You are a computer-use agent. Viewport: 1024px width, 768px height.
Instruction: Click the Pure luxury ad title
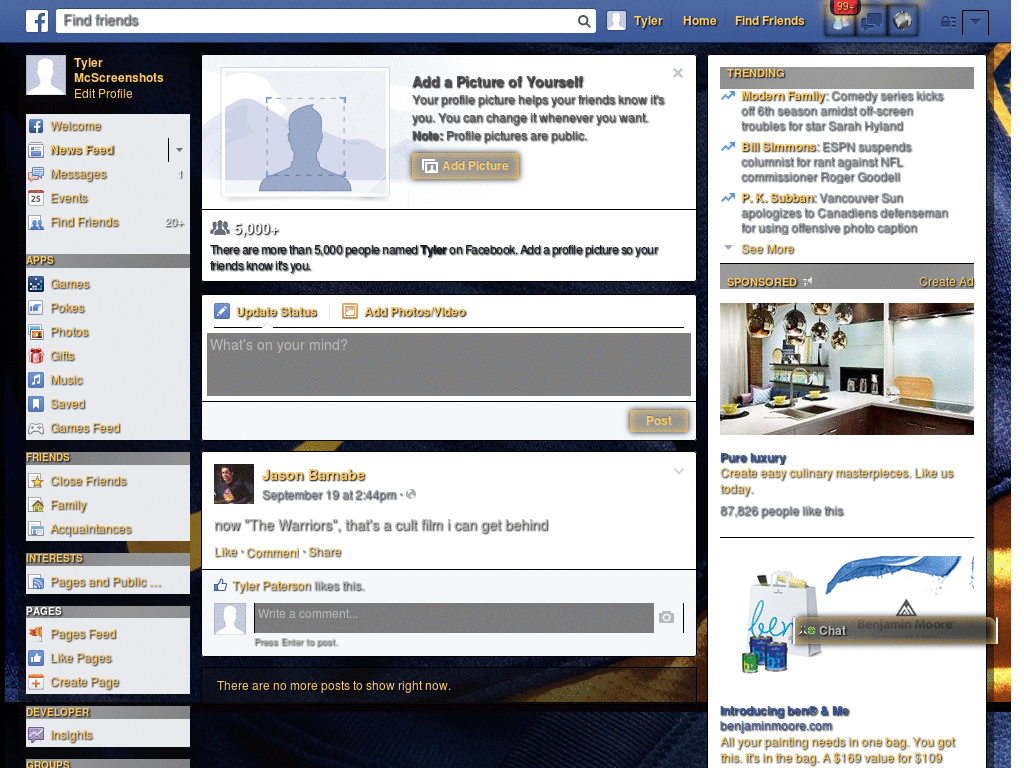[753, 458]
